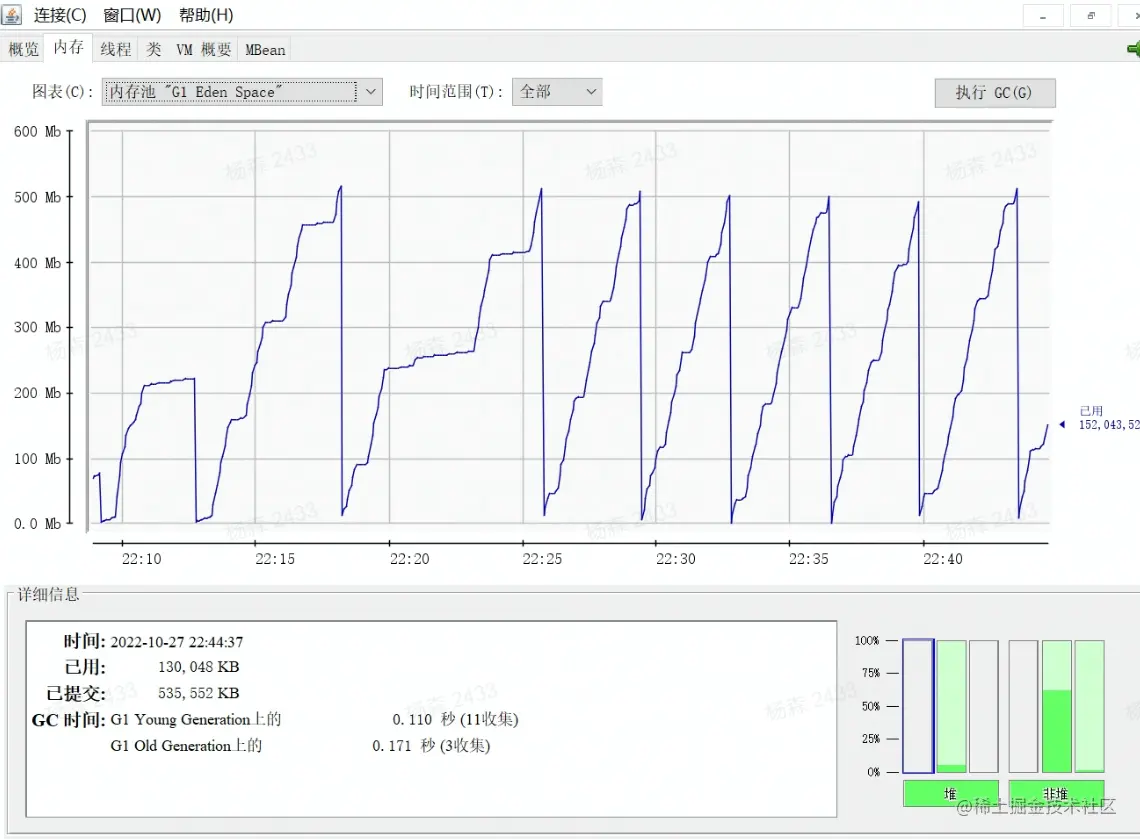Image resolution: width=1140 pixels, height=840 pixels.
Task: Select the second heap memory pool bar
Action: 951,706
